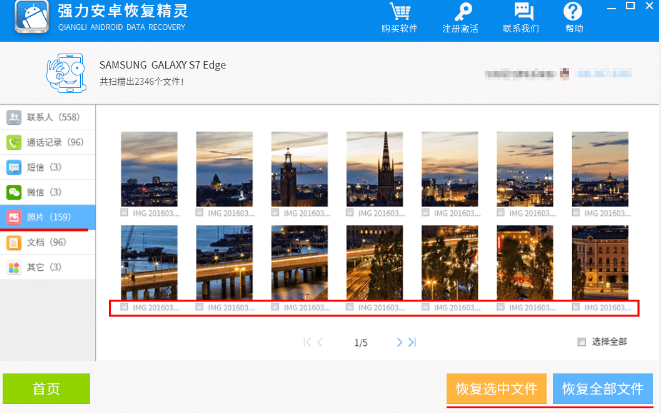Tick the 选择全部 select-all checkbox
Screen dimensions: 663x413
pos(582,342)
